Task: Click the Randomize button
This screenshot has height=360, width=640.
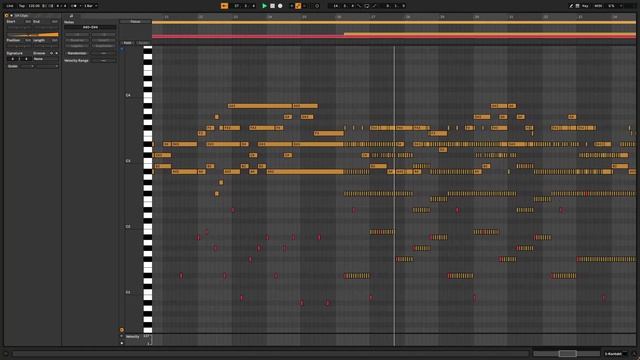Action: [x=77, y=53]
